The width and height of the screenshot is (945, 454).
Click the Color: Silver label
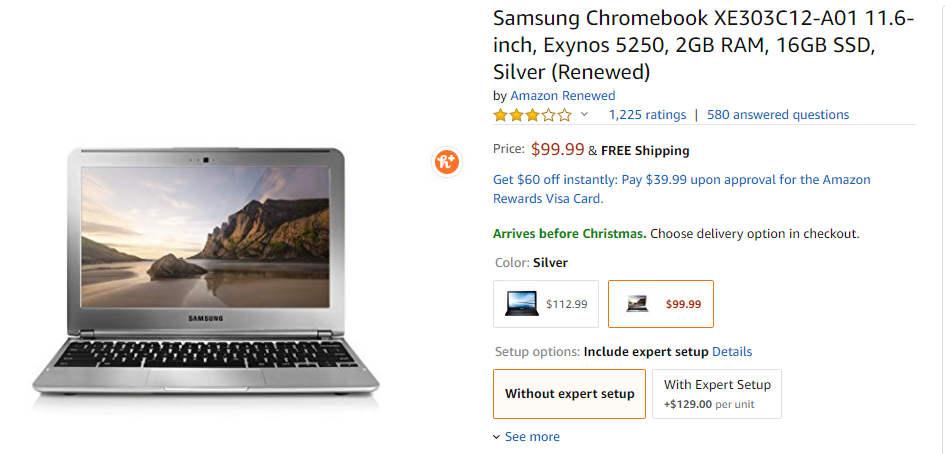coord(531,263)
